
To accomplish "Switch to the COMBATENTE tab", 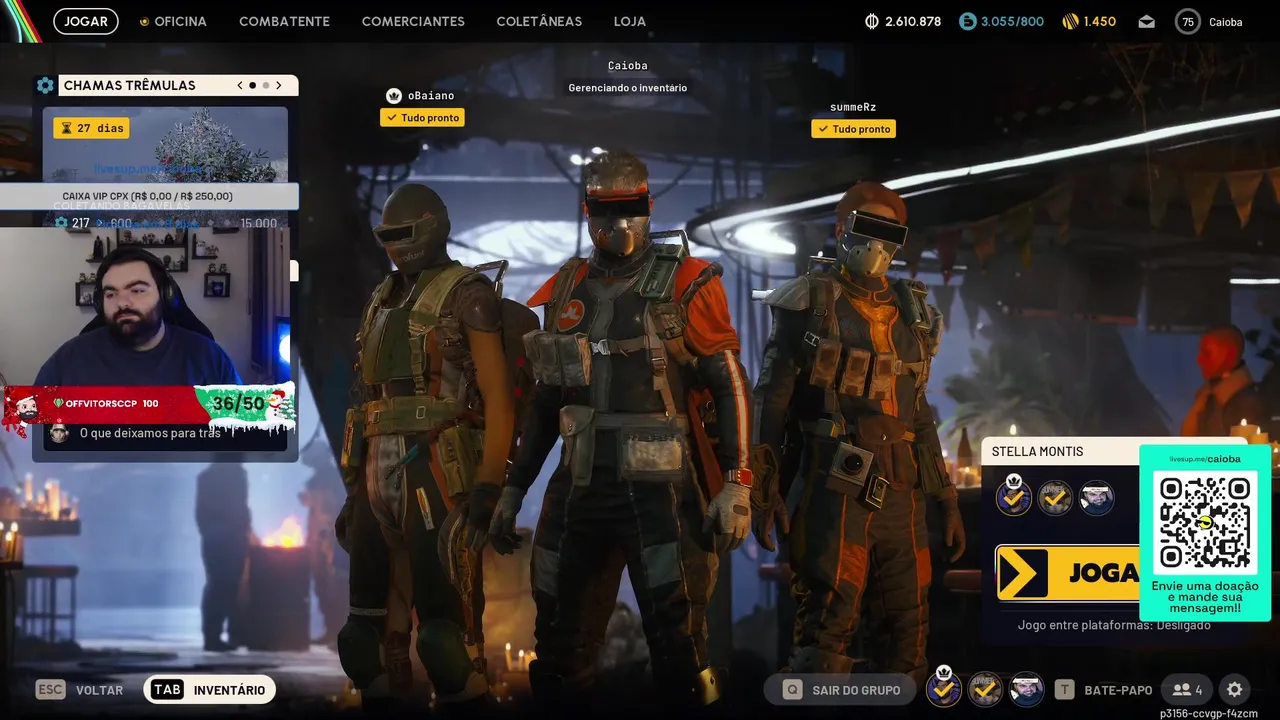I will tap(284, 21).
